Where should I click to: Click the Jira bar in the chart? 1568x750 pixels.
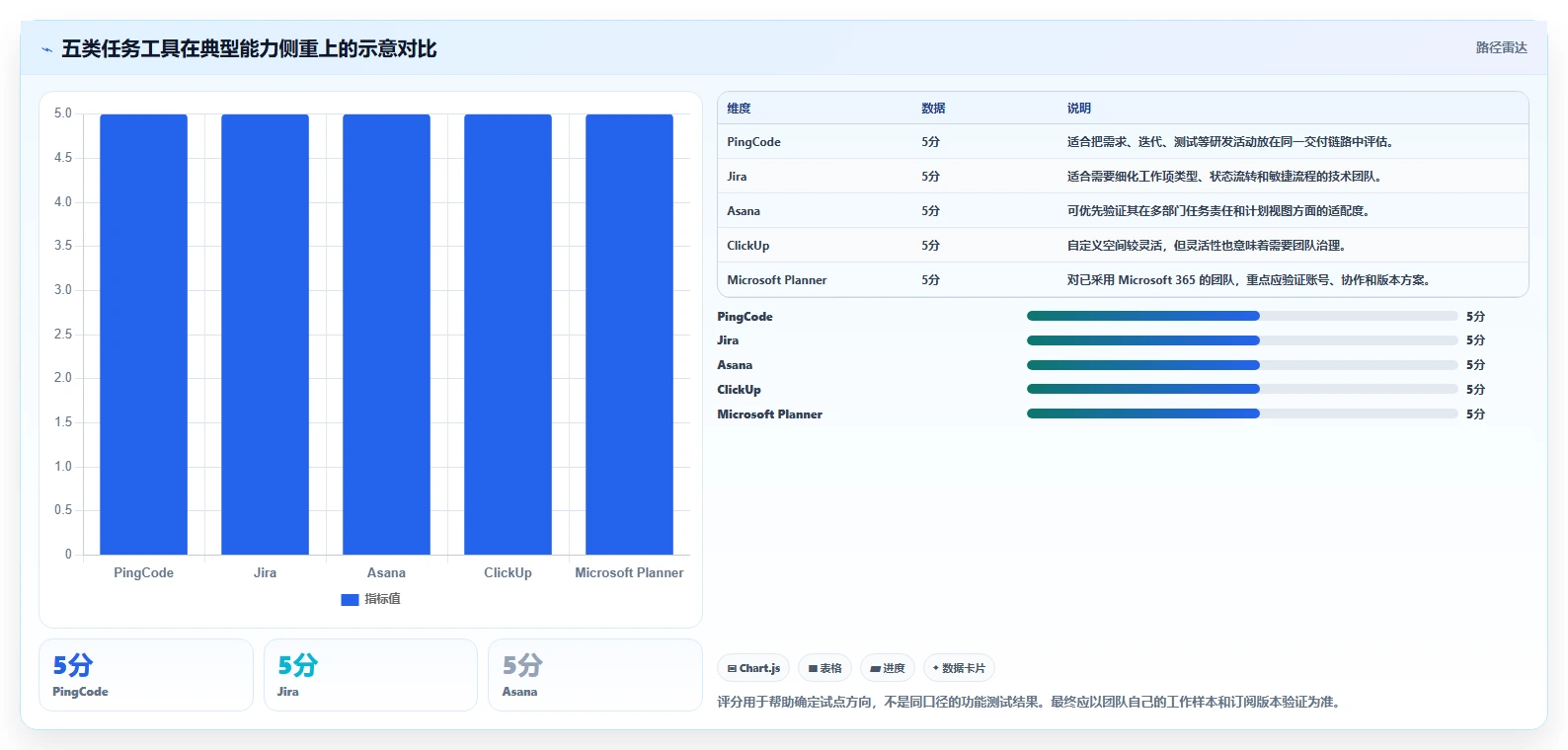click(265, 335)
